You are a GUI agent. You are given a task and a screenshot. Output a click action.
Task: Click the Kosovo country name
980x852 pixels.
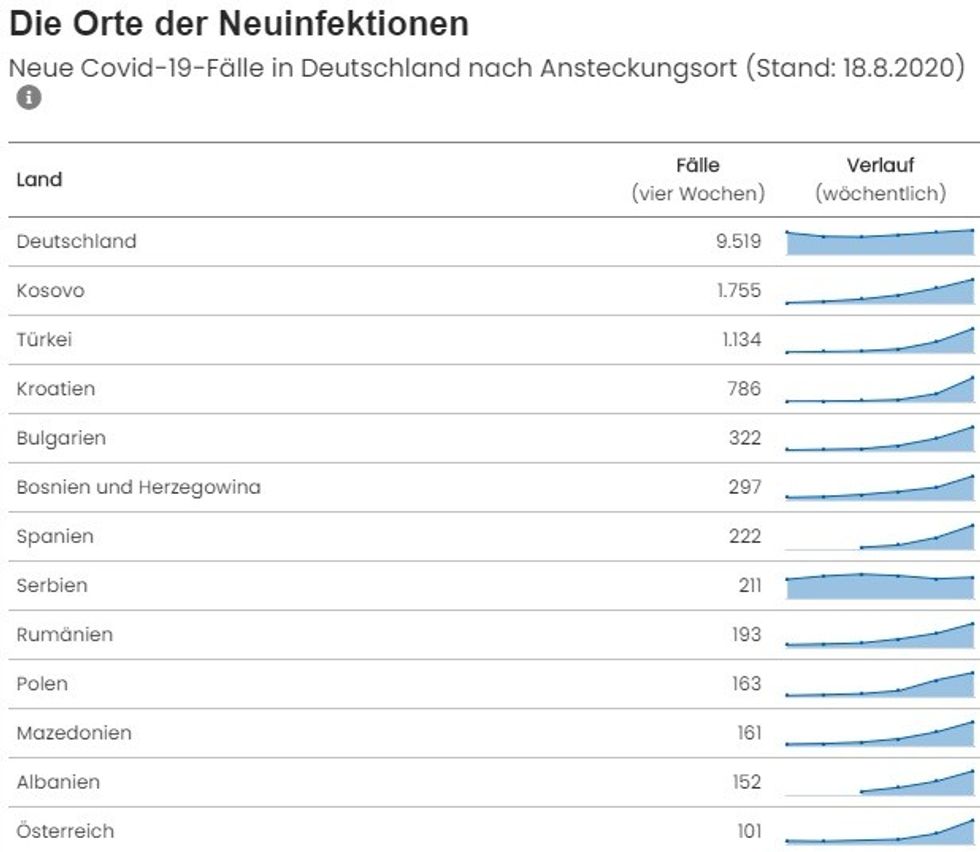(x=50, y=291)
